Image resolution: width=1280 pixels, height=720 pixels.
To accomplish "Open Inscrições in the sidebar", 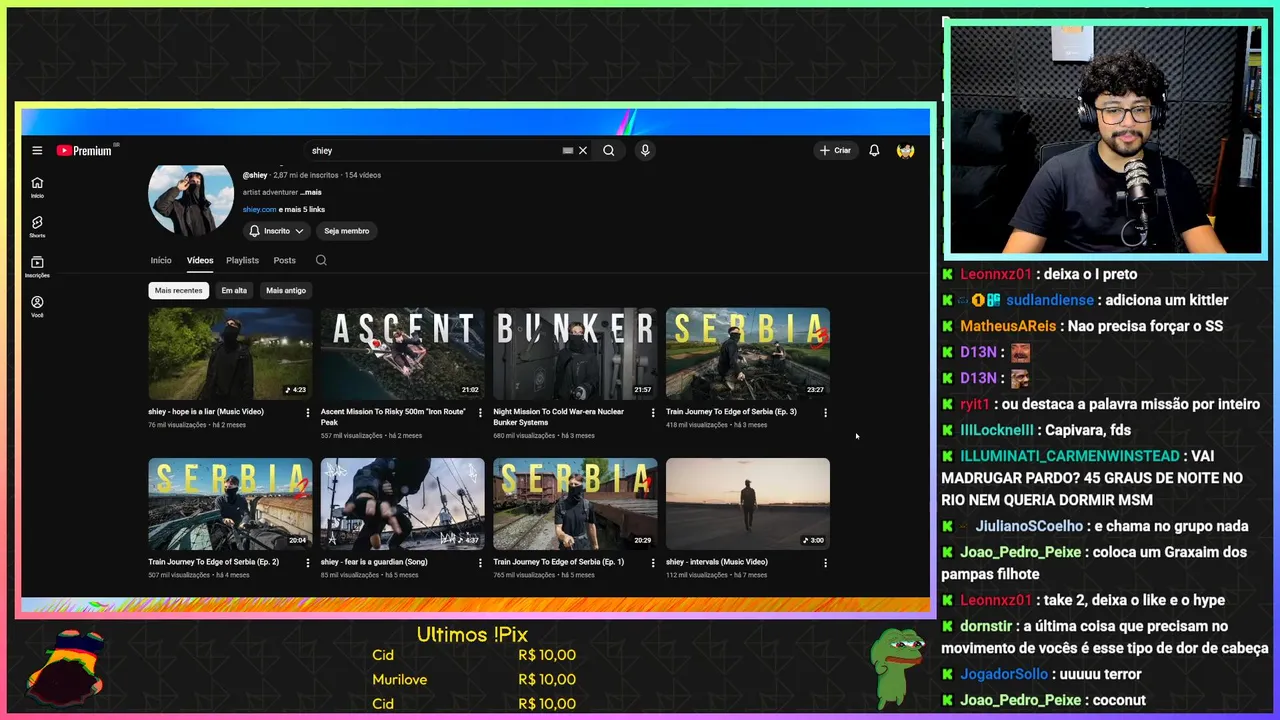I will click(x=37, y=267).
